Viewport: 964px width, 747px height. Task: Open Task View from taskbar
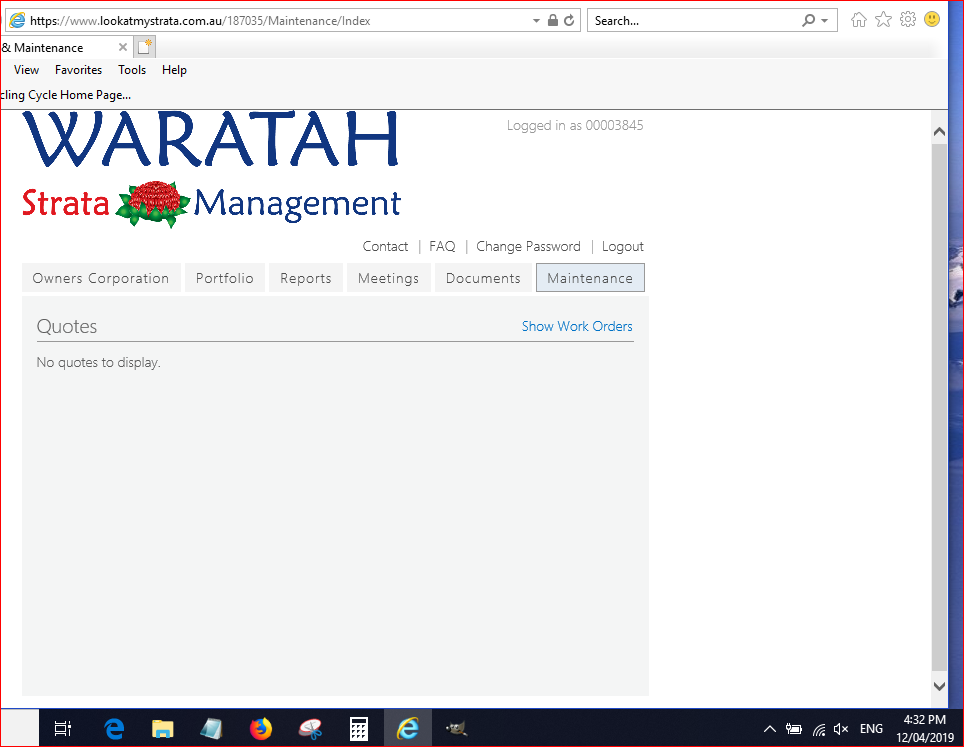click(x=63, y=729)
